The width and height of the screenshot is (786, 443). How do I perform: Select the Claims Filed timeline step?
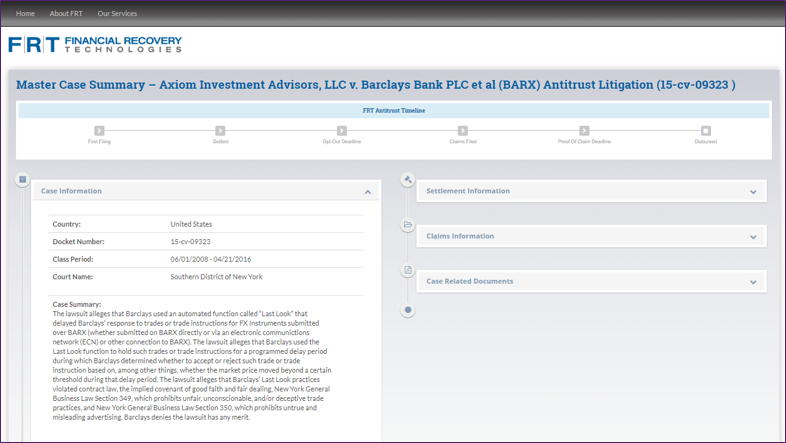pos(463,131)
